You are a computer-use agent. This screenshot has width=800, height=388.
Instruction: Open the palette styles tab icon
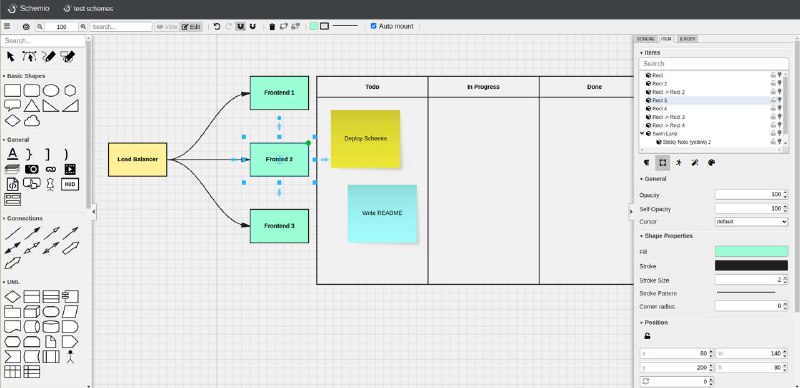tap(711, 163)
